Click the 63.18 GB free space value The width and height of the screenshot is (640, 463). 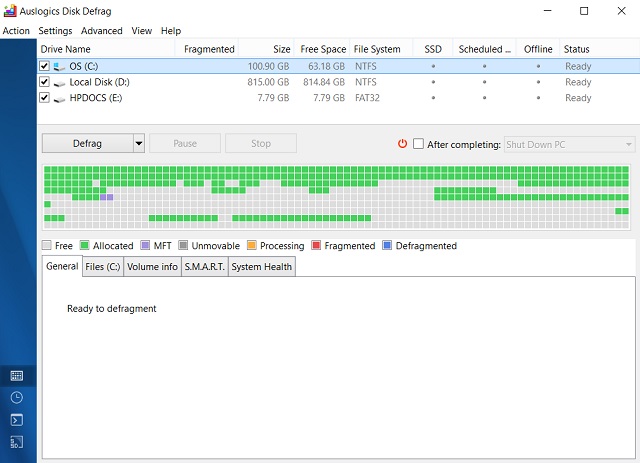point(326,66)
